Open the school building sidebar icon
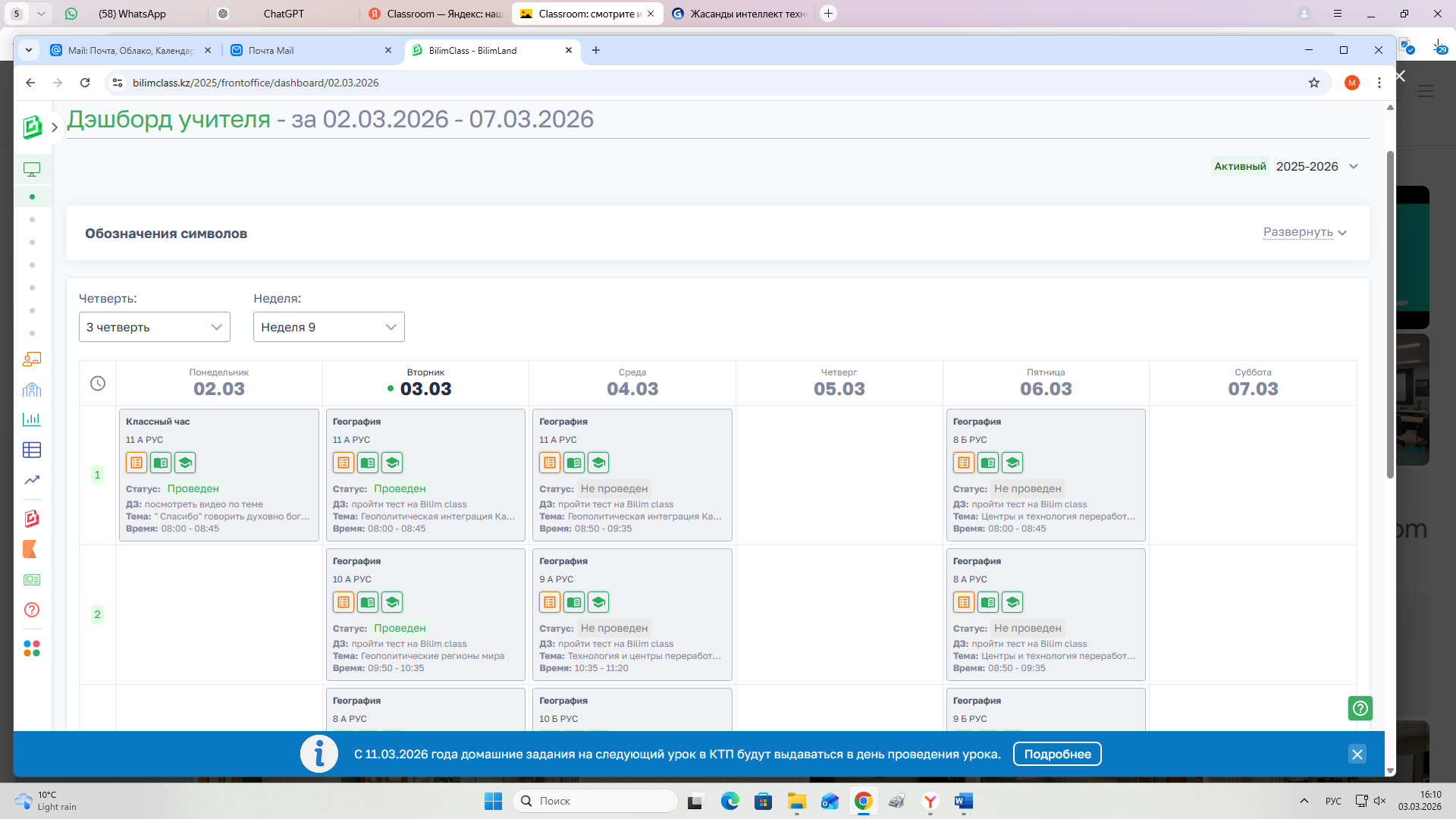The image size is (1456, 819). pos(32,390)
